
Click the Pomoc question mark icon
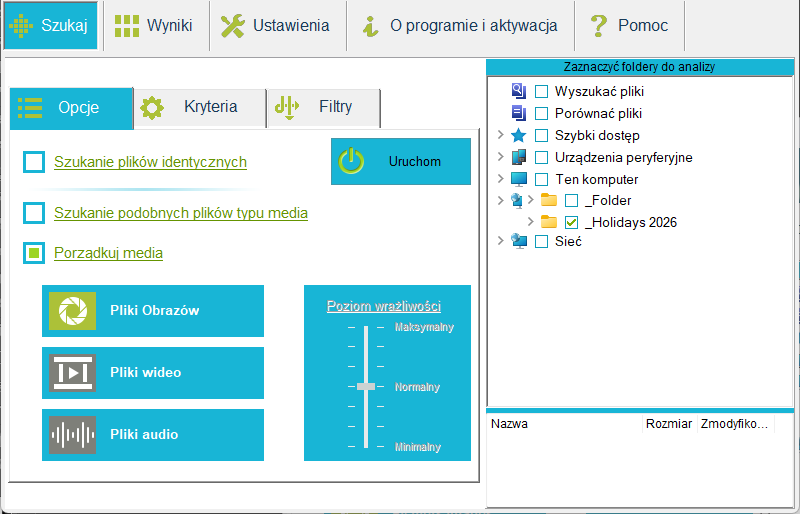click(598, 26)
